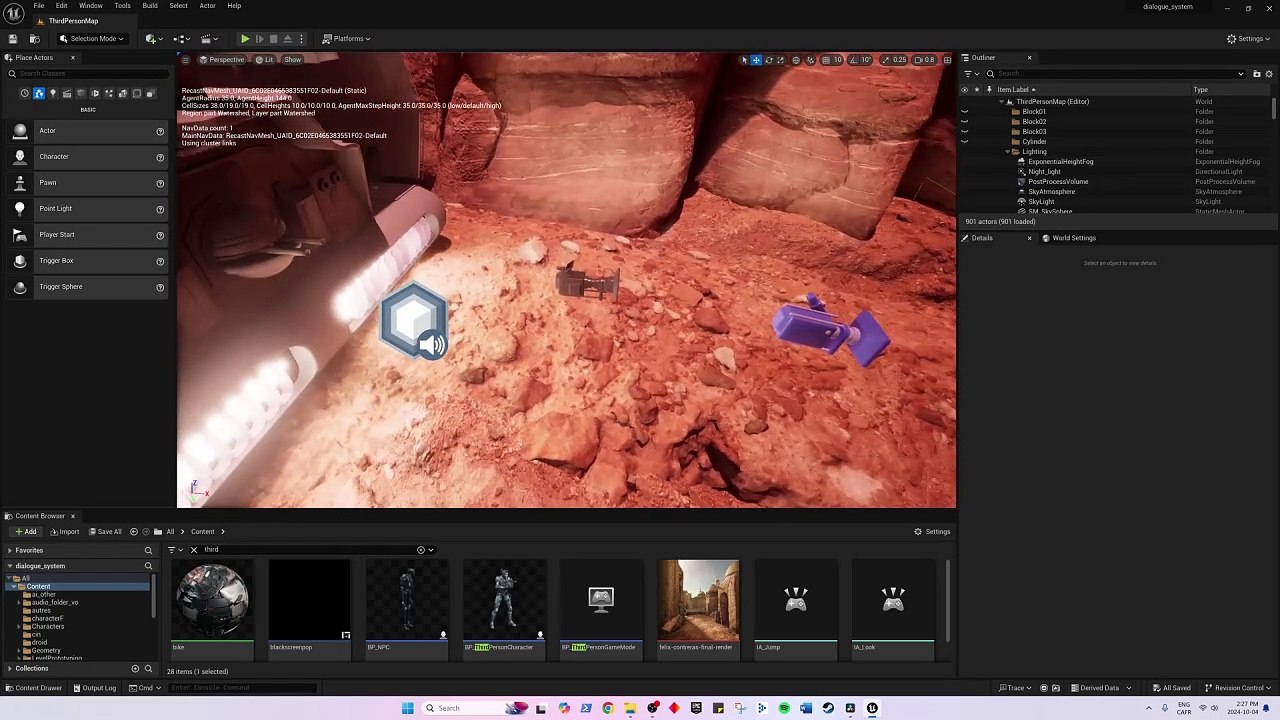Select the bike asset thumbnail

(211, 608)
